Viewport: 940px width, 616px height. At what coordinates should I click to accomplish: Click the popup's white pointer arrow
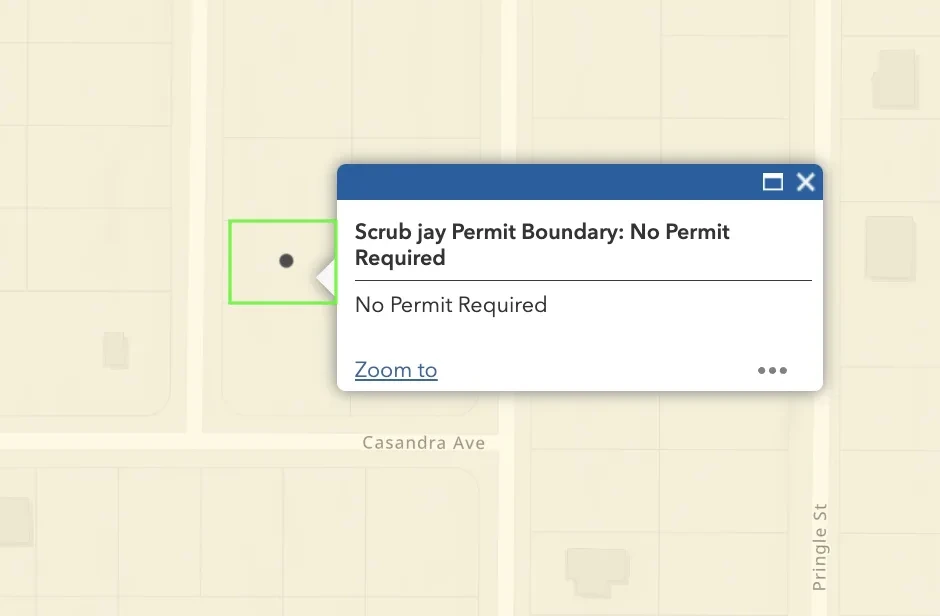click(326, 278)
